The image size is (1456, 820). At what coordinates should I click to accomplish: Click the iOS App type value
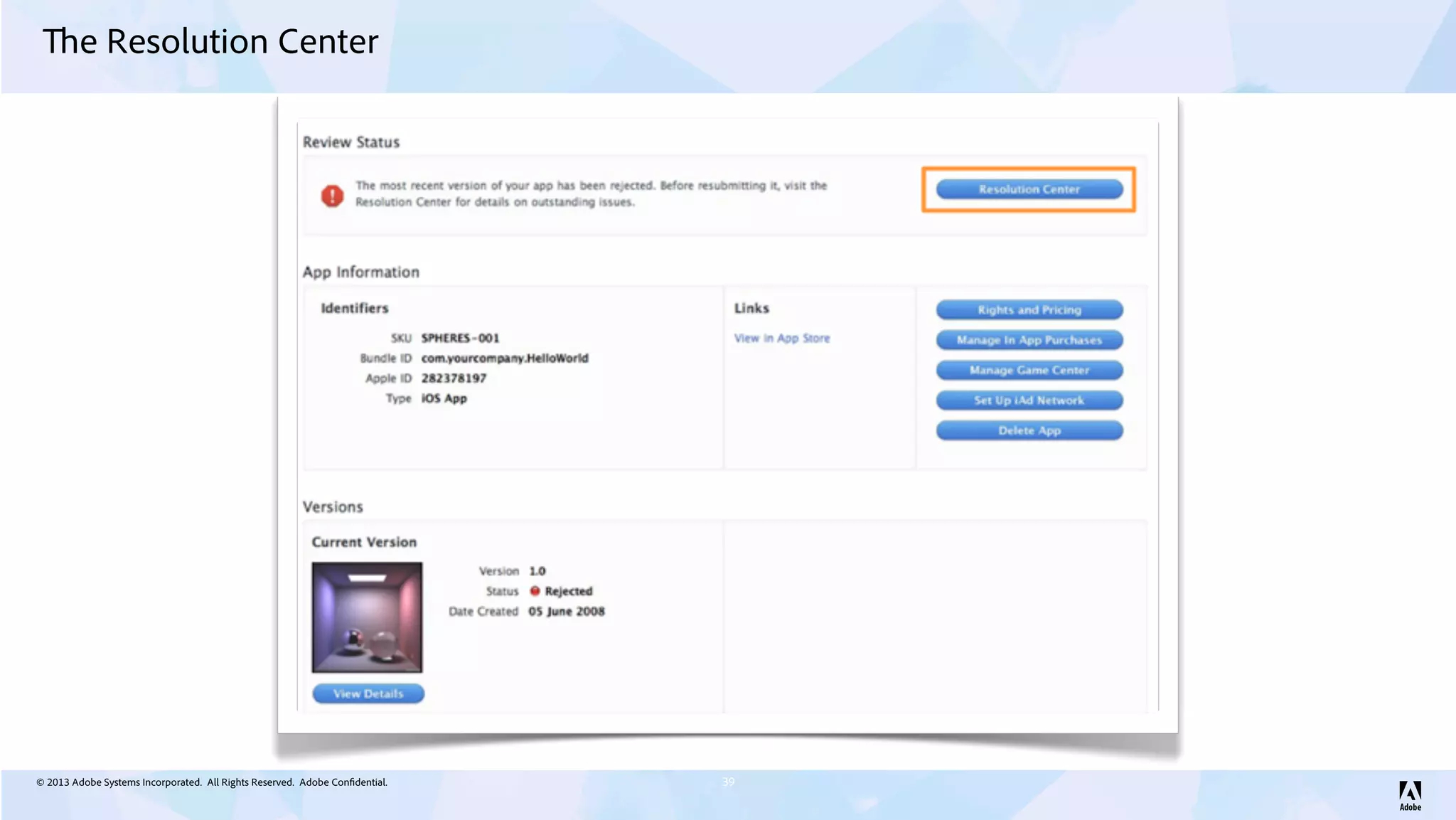click(x=444, y=398)
